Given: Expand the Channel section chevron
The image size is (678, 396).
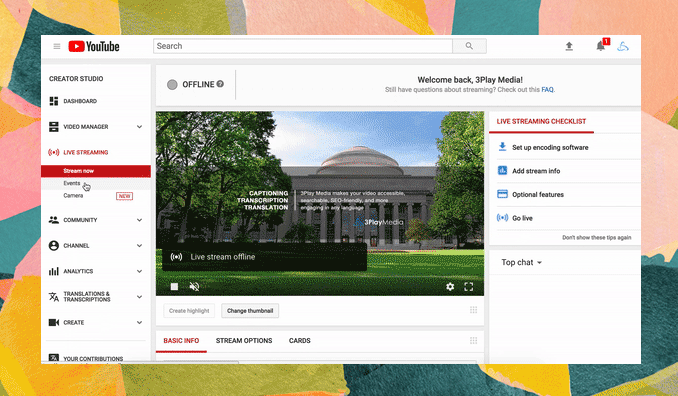Looking at the screenshot, I should (139, 246).
